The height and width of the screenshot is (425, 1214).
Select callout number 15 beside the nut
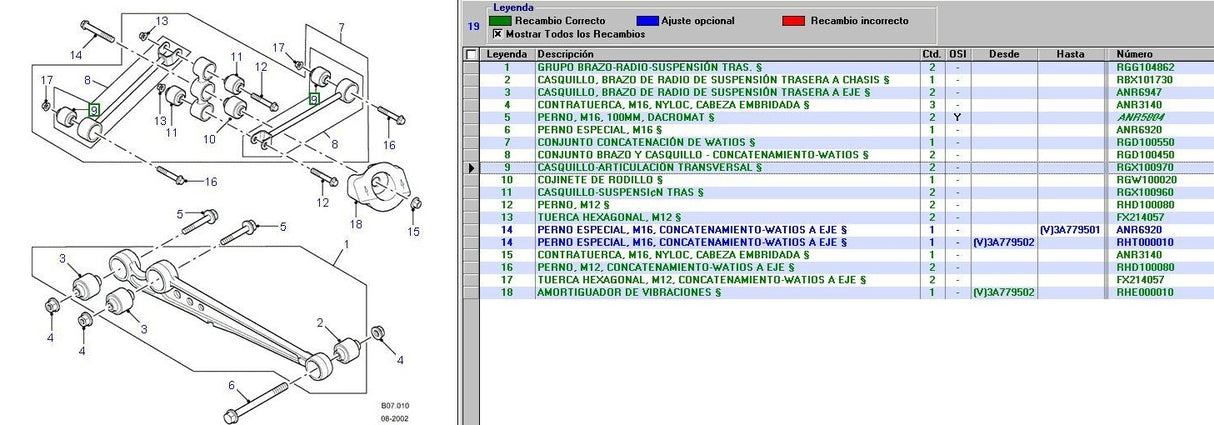pyautogui.click(x=414, y=232)
